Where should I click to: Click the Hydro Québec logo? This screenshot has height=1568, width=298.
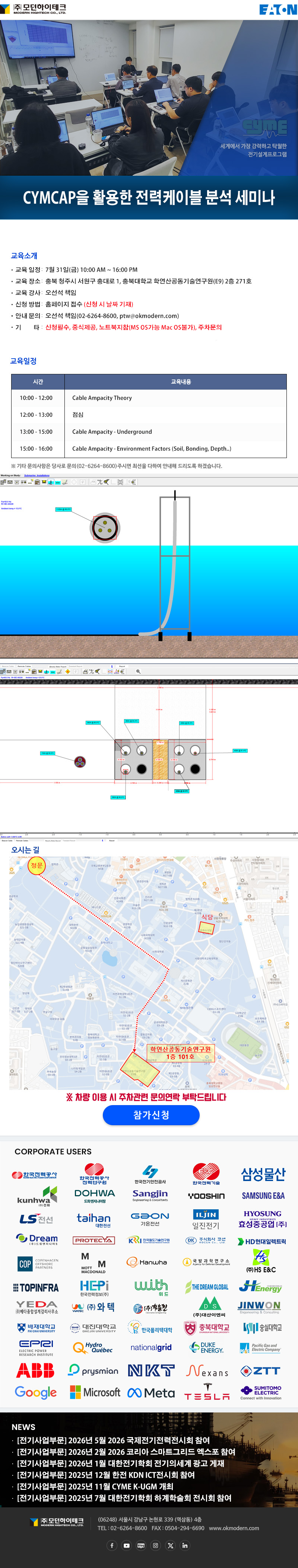pyautogui.click(x=93, y=1347)
